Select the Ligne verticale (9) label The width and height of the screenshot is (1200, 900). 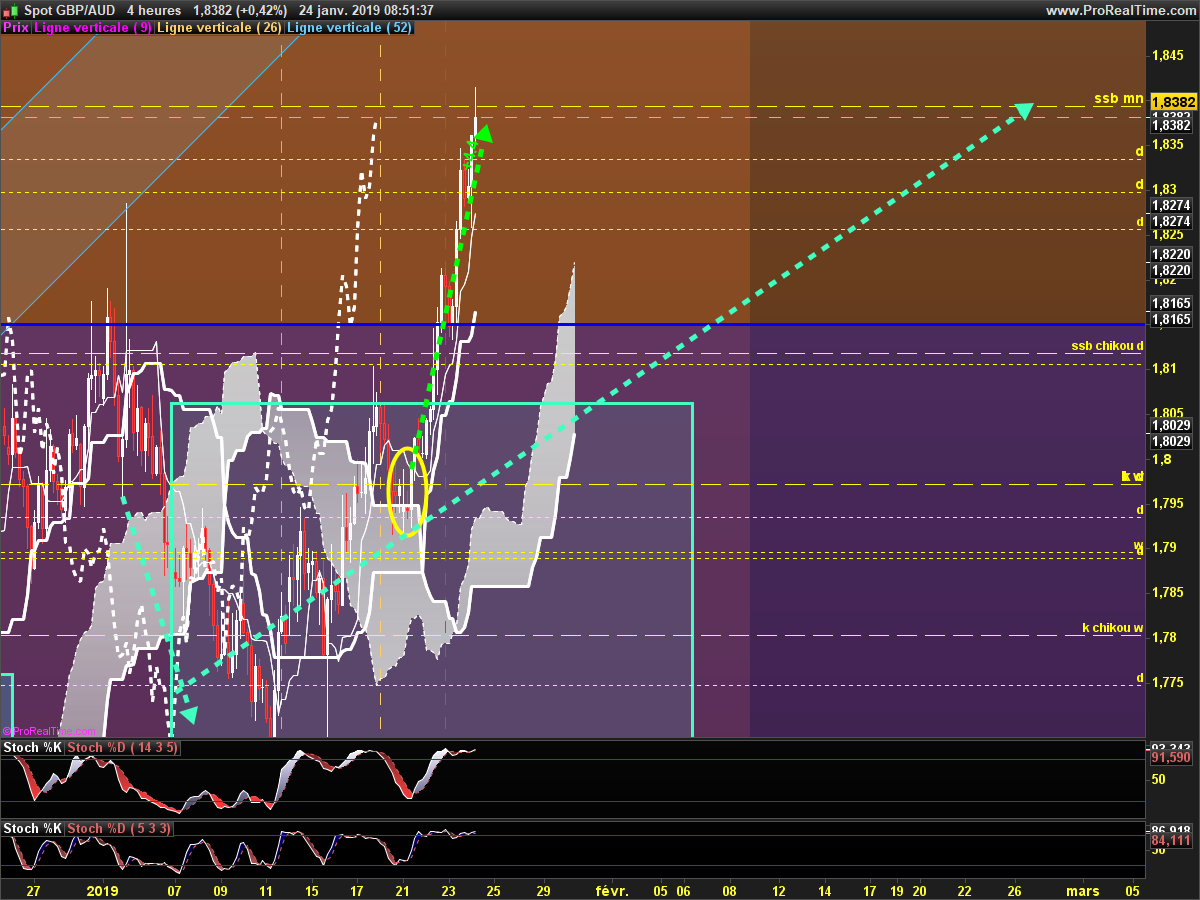(93, 28)
